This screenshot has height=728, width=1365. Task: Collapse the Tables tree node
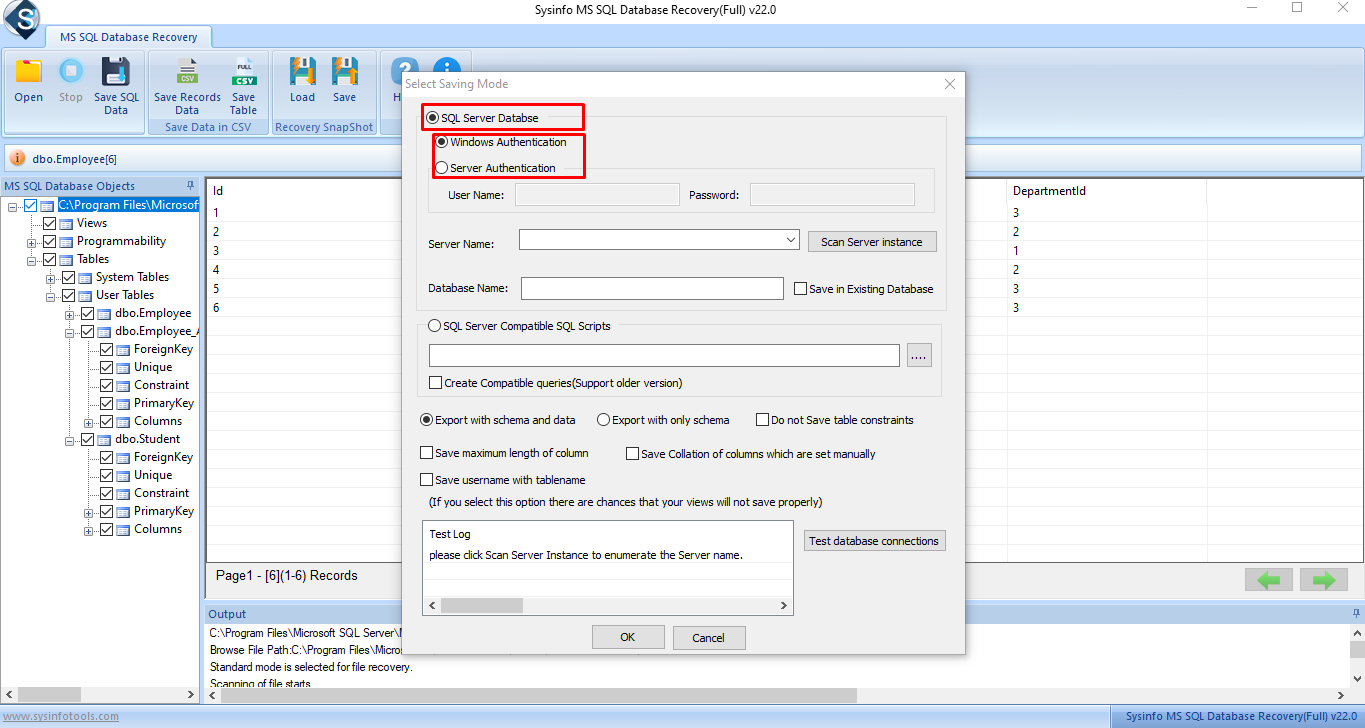[x=32, y=260]
